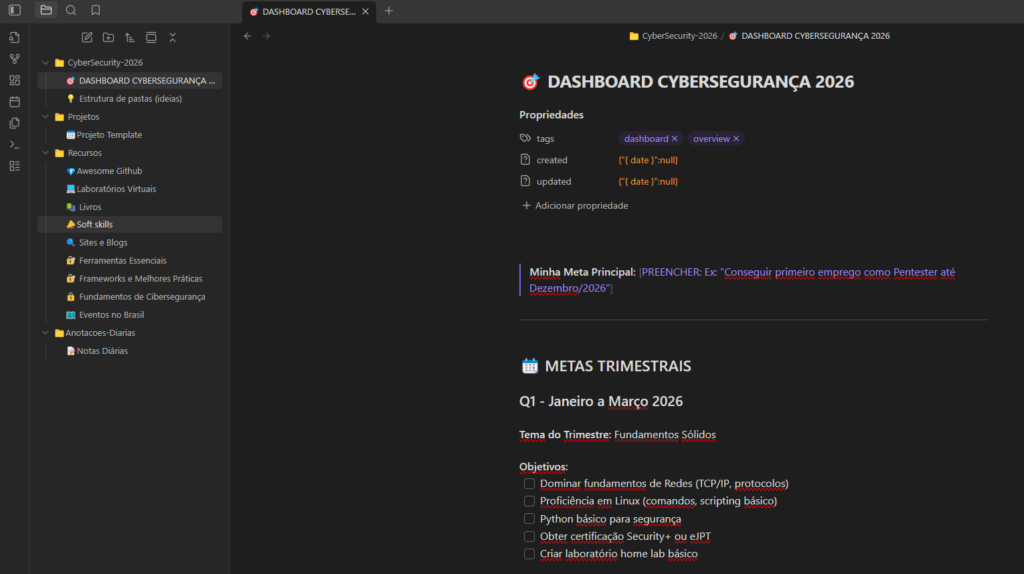Check 'Python básico para segurança' checkbox
The width and height of the screenshot is (1024, 574).
pos(529,519)
